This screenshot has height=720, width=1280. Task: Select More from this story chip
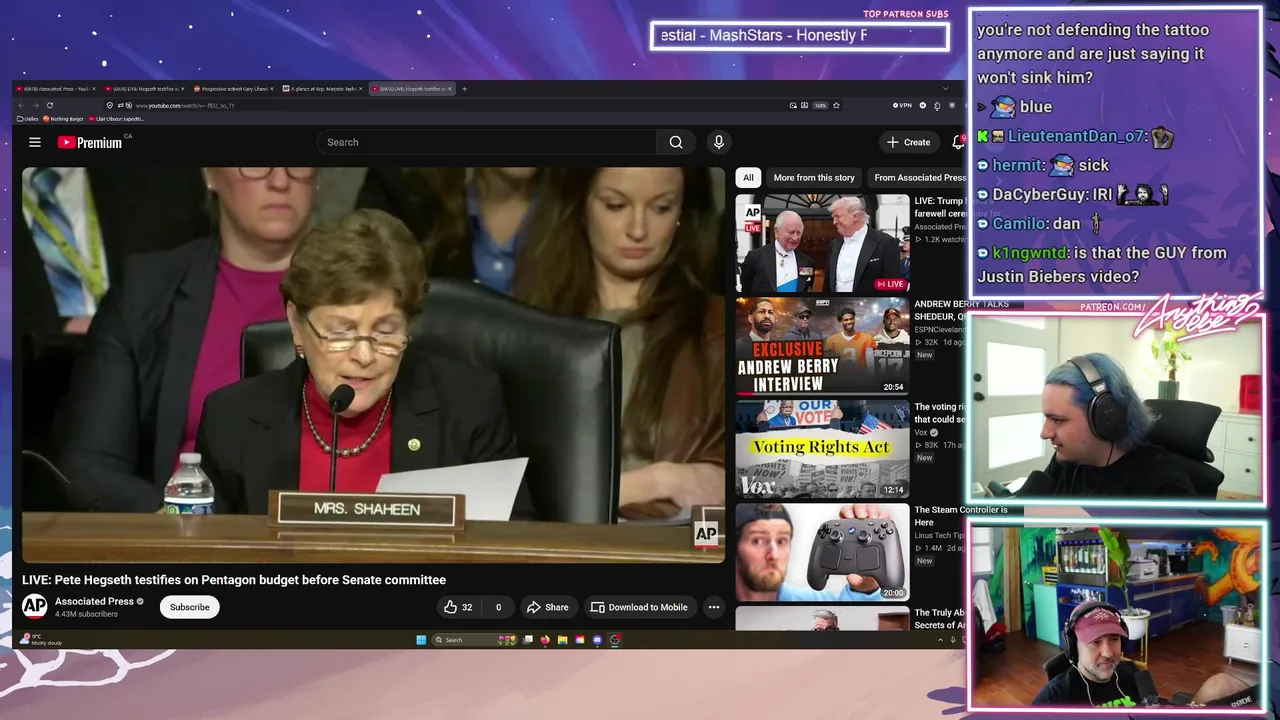[814, 177]
